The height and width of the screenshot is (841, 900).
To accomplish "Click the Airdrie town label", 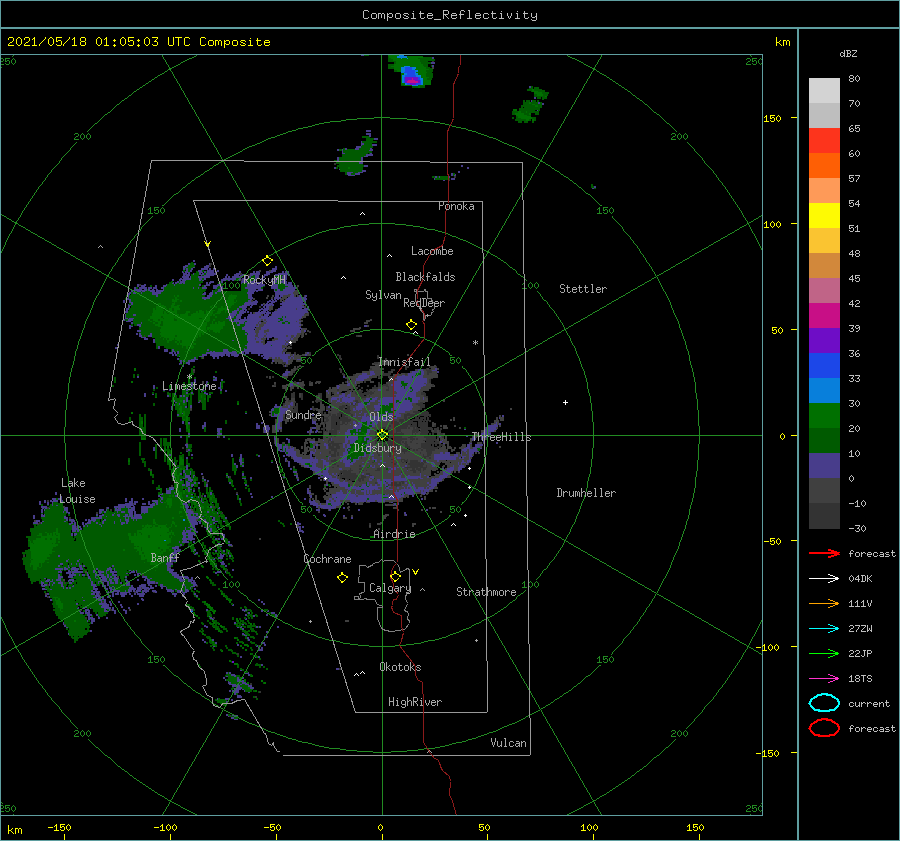I will pyautogui.click(x=394, y=534).
